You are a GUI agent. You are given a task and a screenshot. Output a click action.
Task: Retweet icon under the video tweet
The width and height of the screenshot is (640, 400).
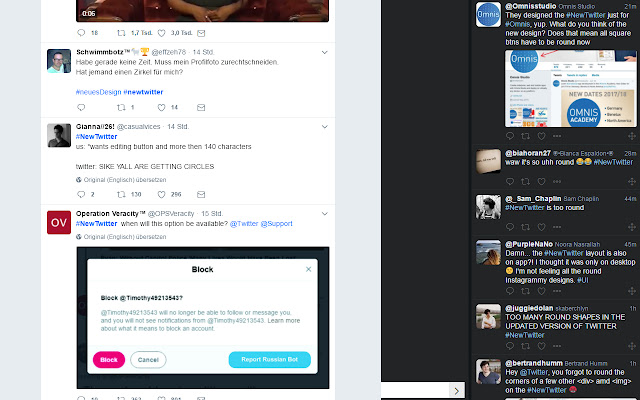[x=121, y=33]
